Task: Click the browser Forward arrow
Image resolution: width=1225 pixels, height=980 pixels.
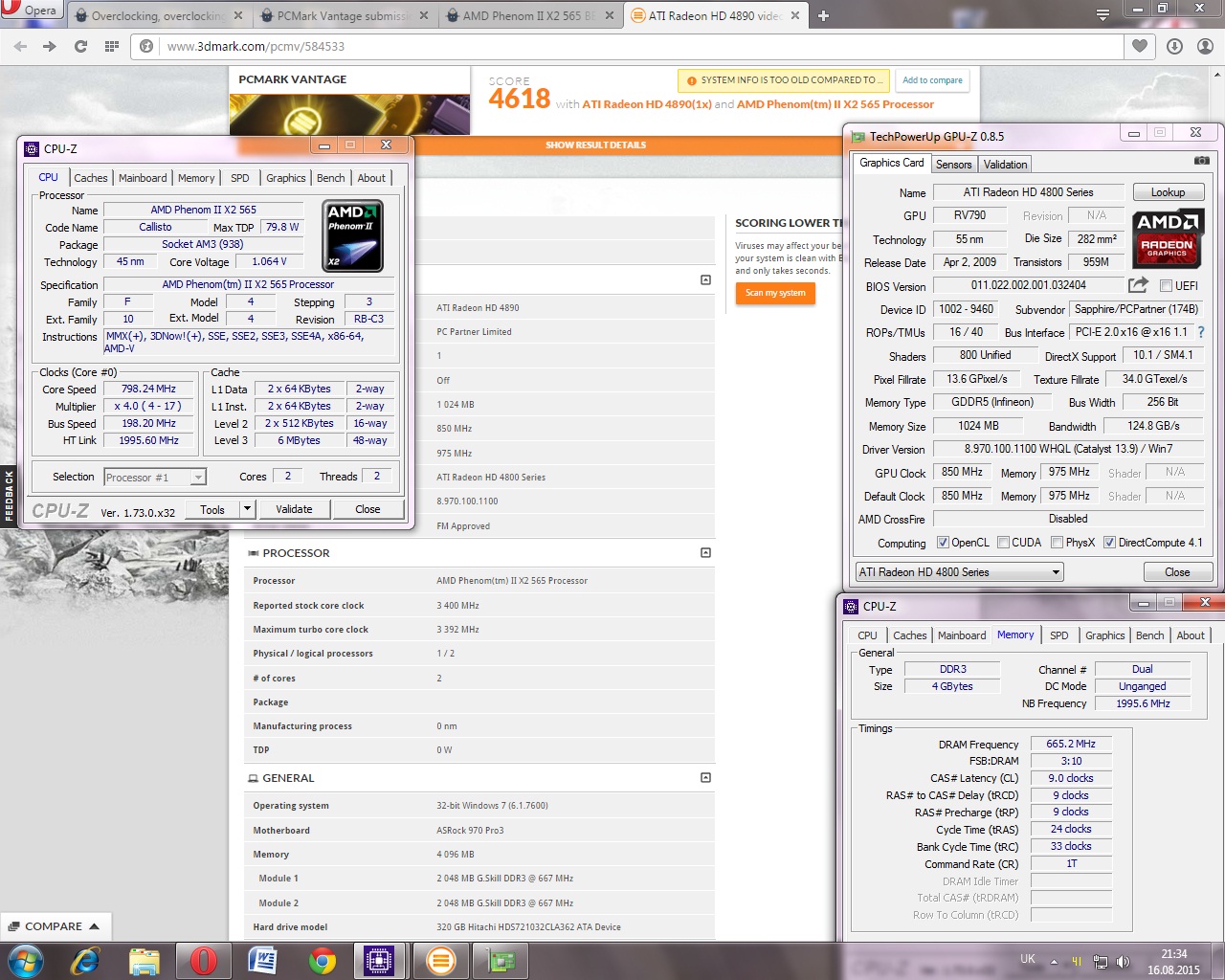Action: 50,46
